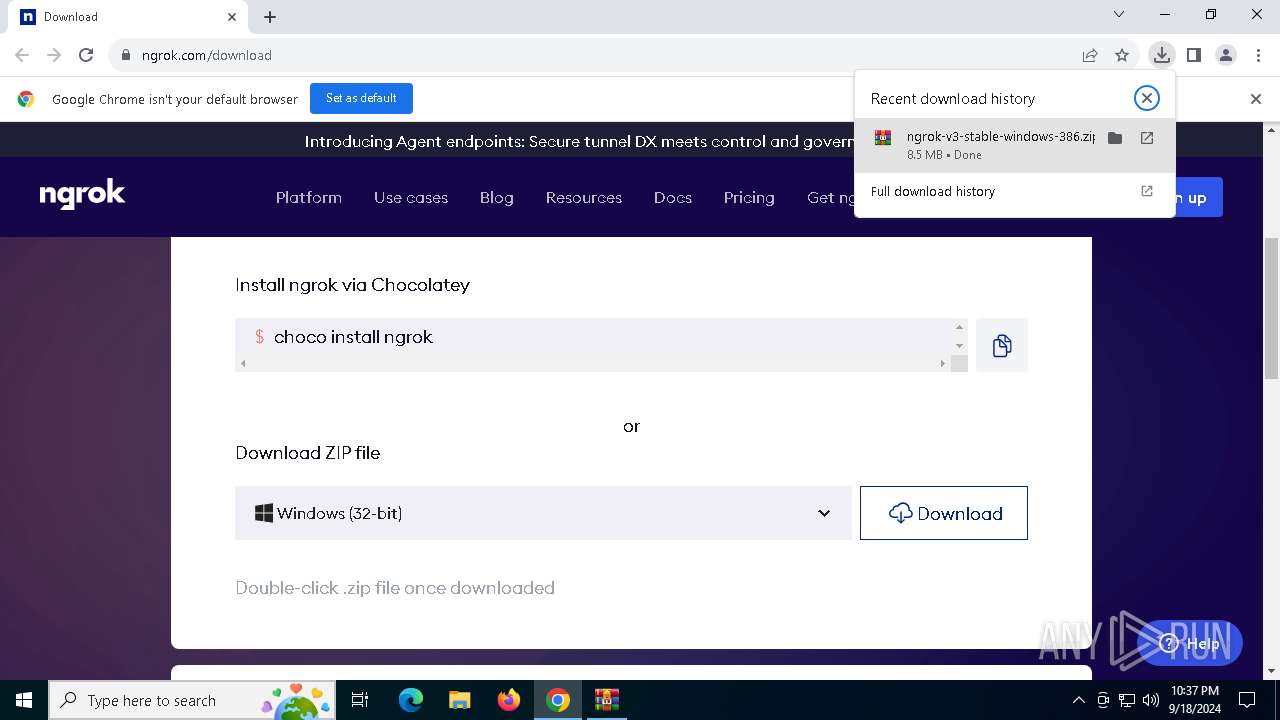Launch Firefox from taskbar

(509, 700)
